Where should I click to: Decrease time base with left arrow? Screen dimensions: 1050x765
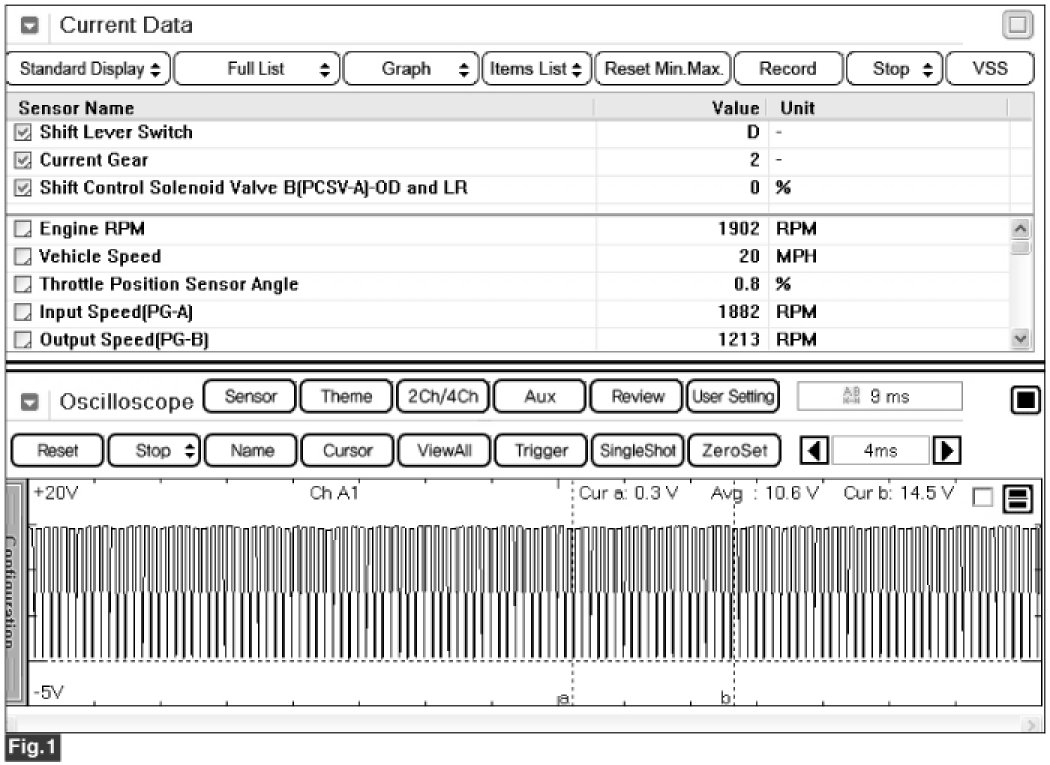click(x=816, y=451)
